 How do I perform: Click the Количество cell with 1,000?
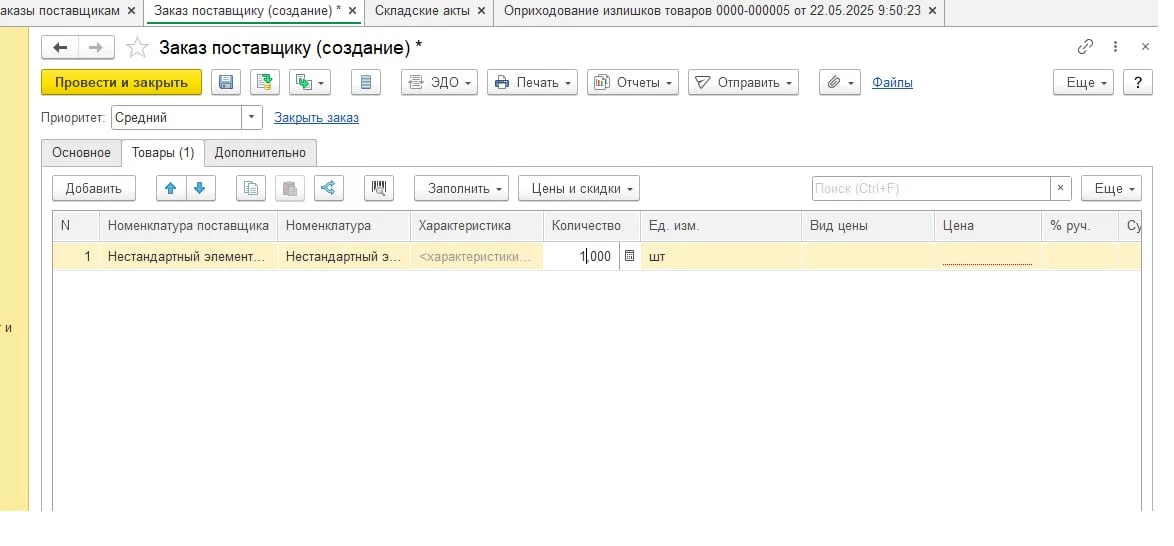pyautogui.click(x=582, y=256)
